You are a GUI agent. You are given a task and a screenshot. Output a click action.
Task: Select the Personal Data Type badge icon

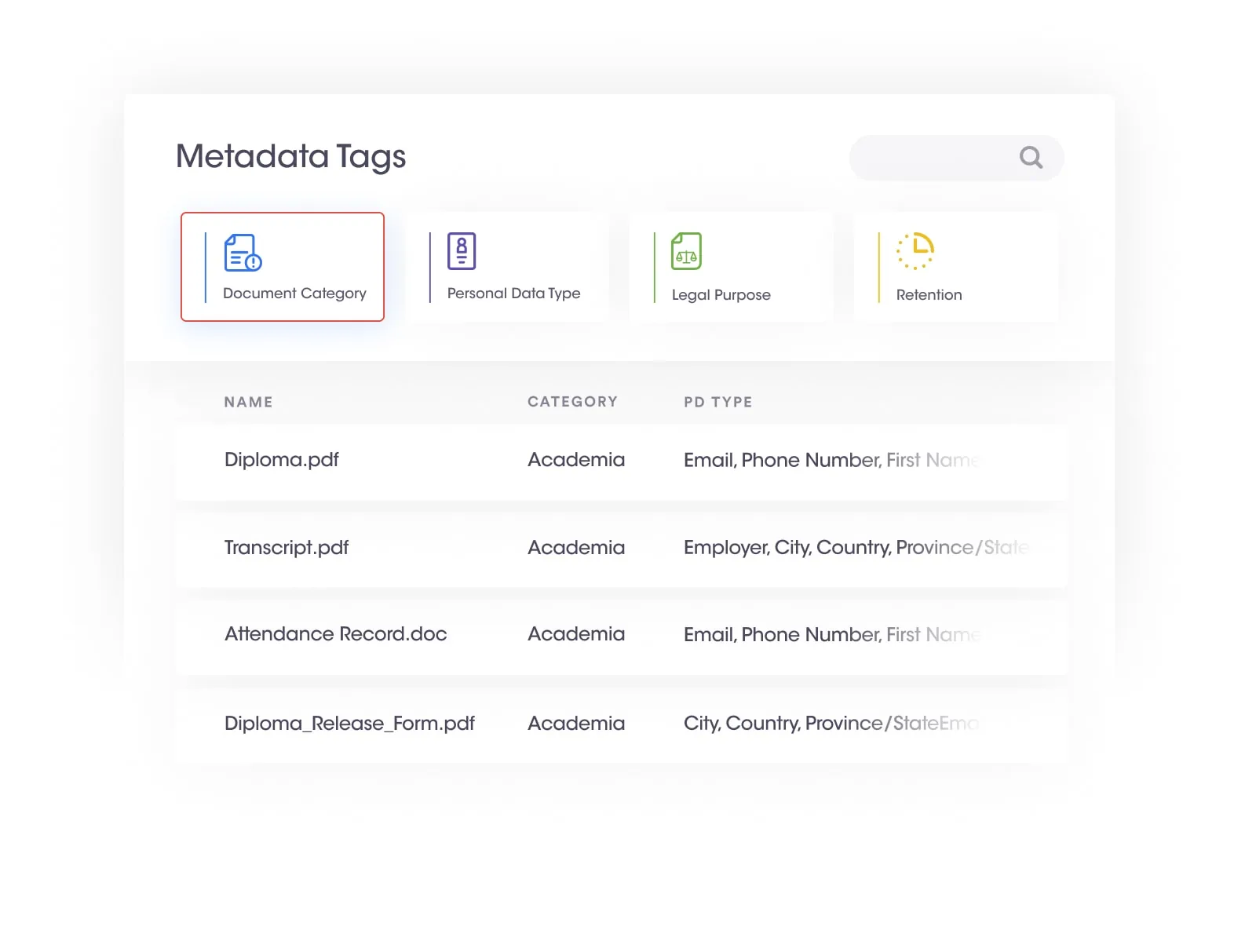[462, 250]
